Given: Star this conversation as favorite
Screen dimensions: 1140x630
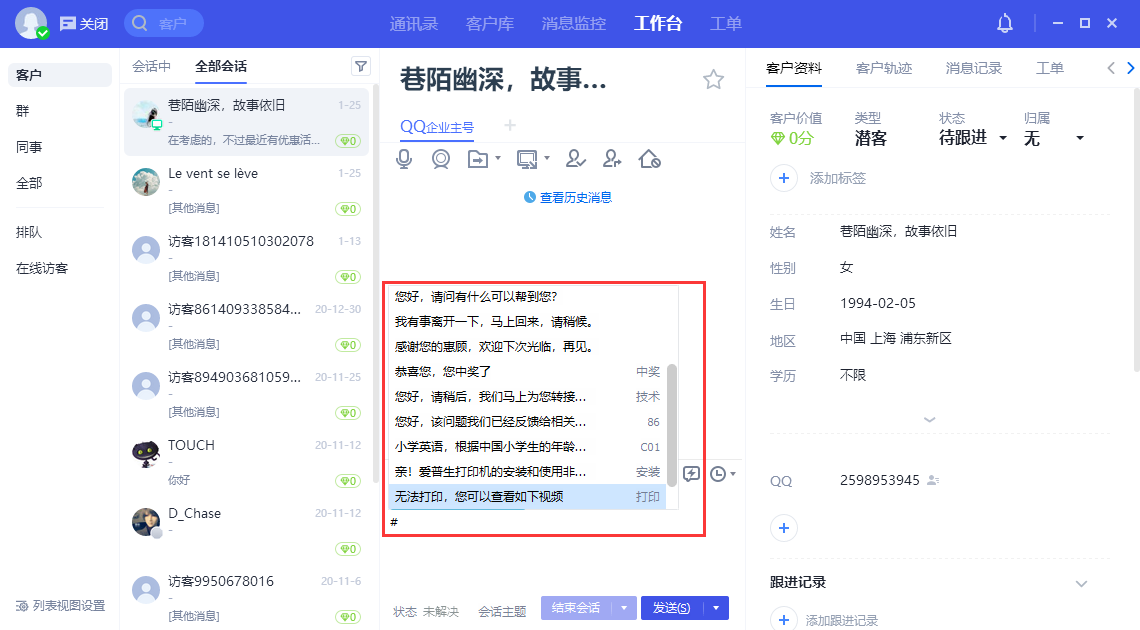Looking at the screenshot, I should (713, 80).
